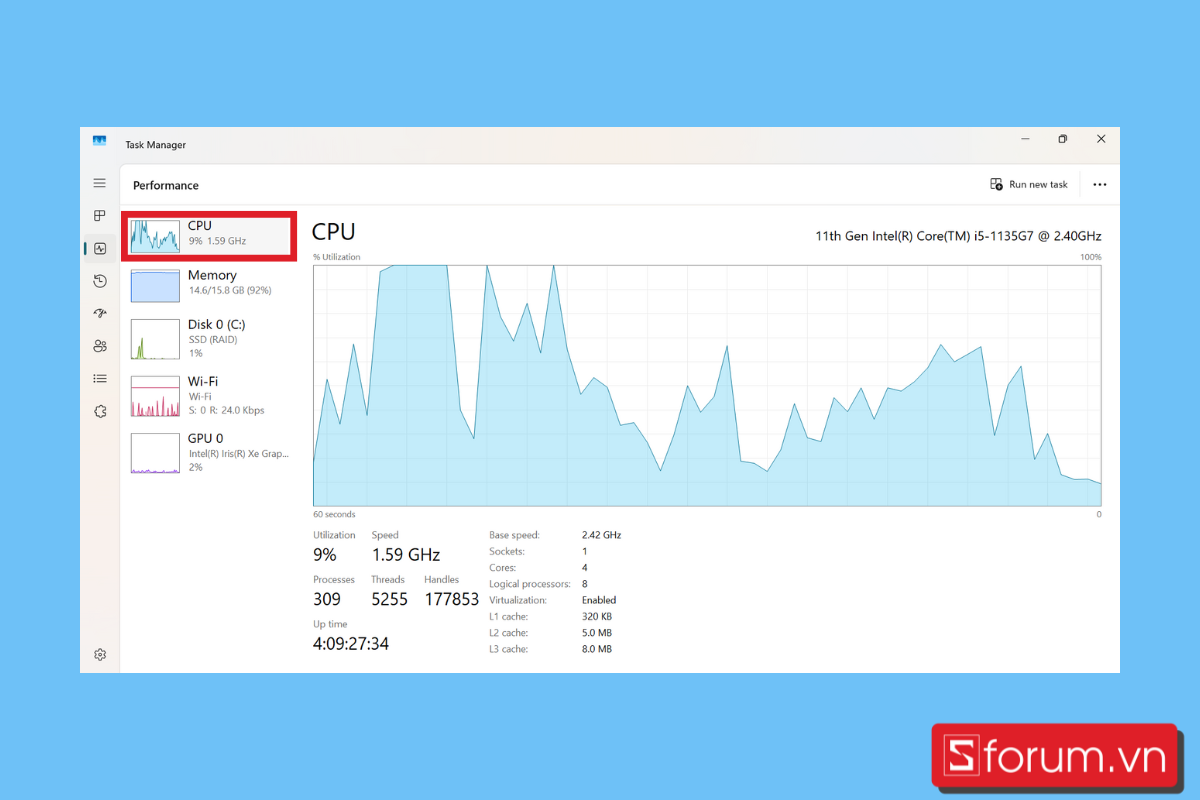This screenshot has width=1200, height=800.
Task: Click the Sockets value 1
Action: 584,551
